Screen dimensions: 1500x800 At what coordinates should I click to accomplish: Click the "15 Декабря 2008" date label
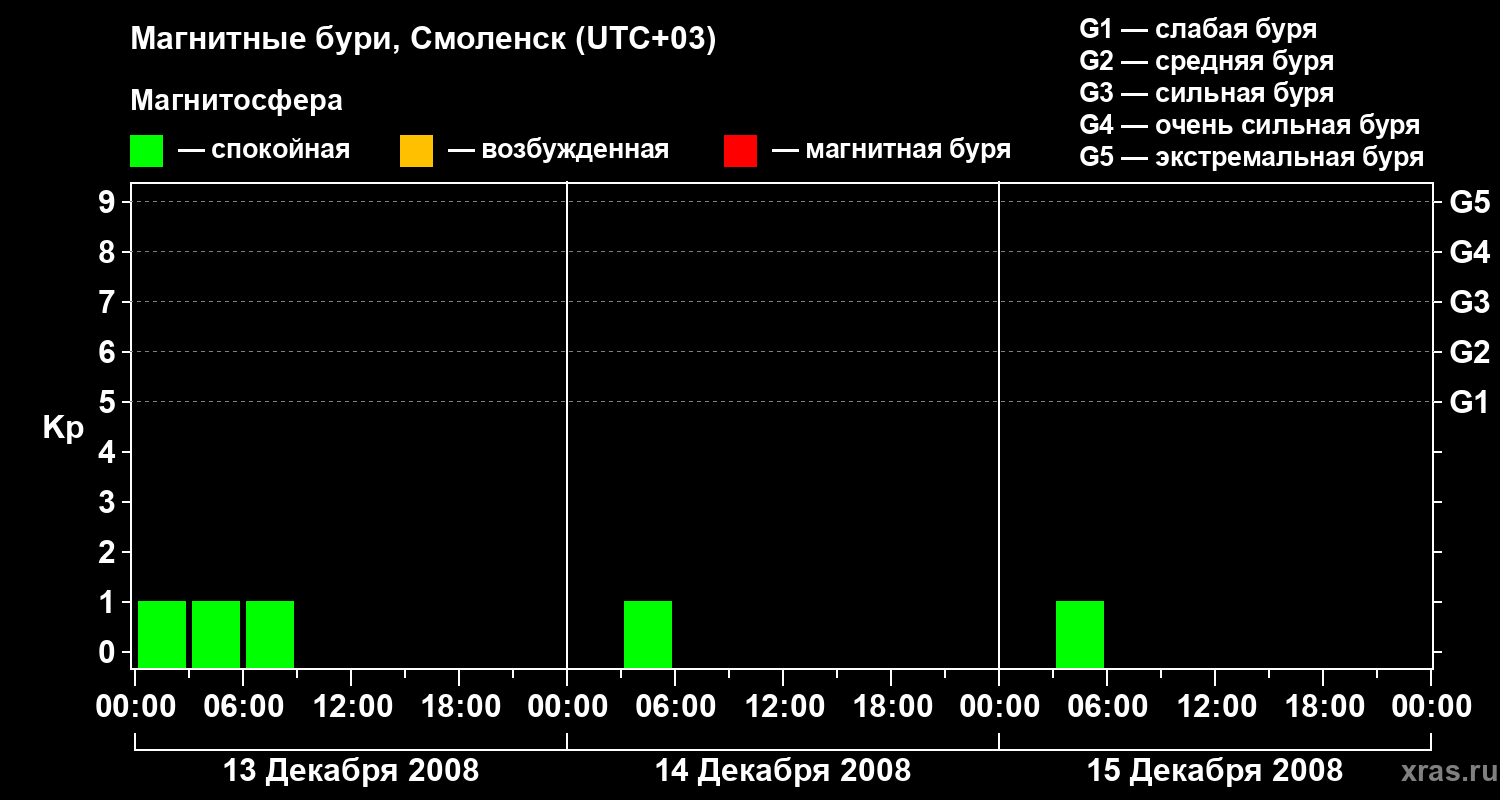pyautogui.click(x=1215, y=771)
